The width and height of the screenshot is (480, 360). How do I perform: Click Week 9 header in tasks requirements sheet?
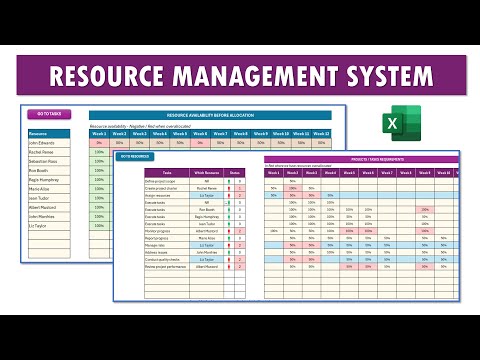tap(425, 173)
